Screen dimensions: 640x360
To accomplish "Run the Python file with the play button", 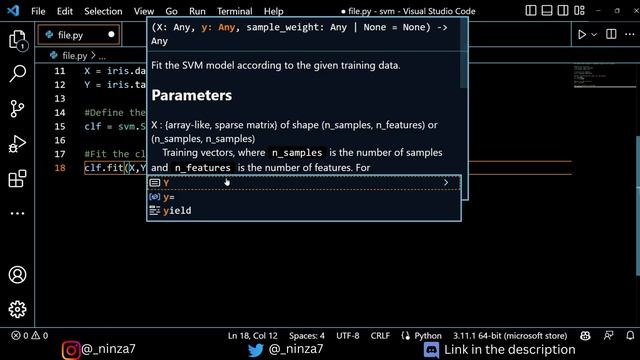I will 582,35.
